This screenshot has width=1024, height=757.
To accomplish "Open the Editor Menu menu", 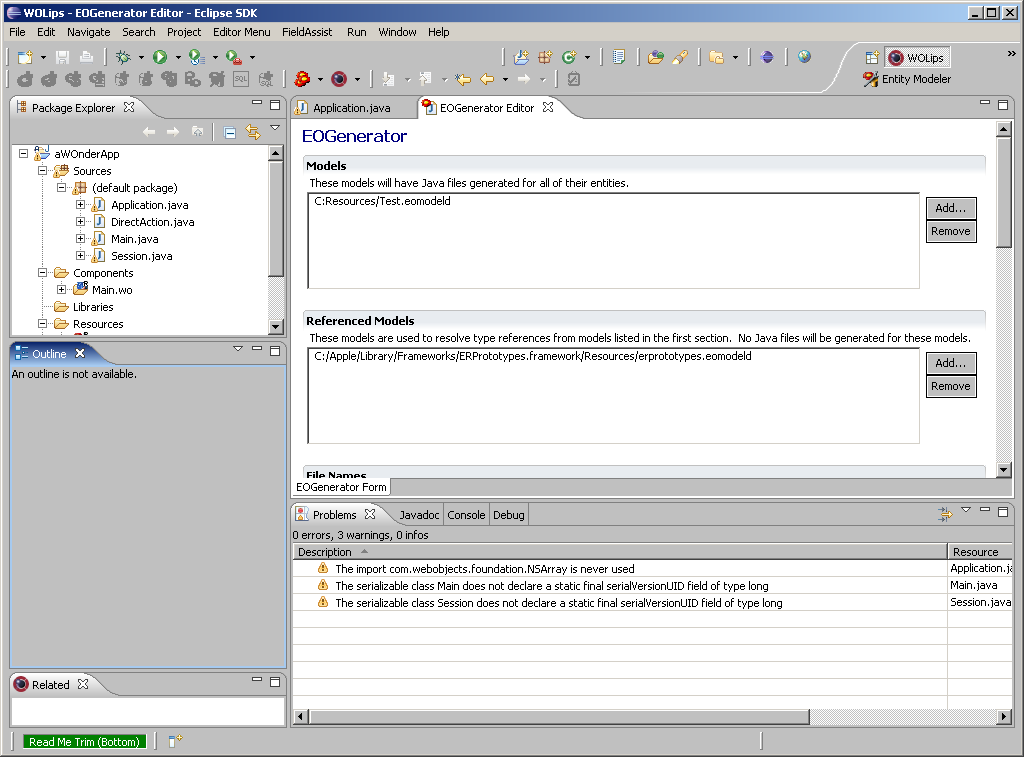I will coord(242,32).
